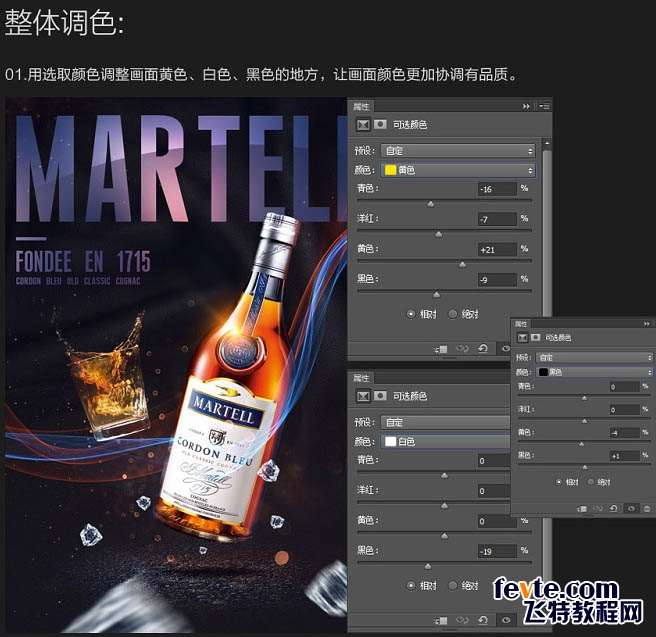Click 黄色 slider handle in black panel
The image size is (656, 637).
click(581, 444)
